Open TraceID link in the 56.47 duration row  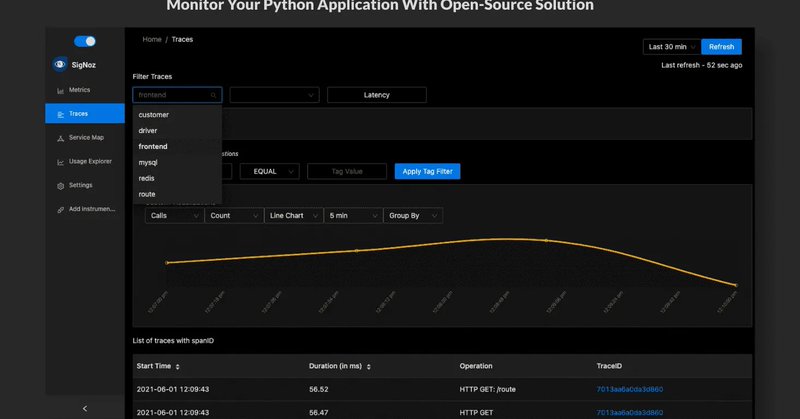click(x=630, y=412)
